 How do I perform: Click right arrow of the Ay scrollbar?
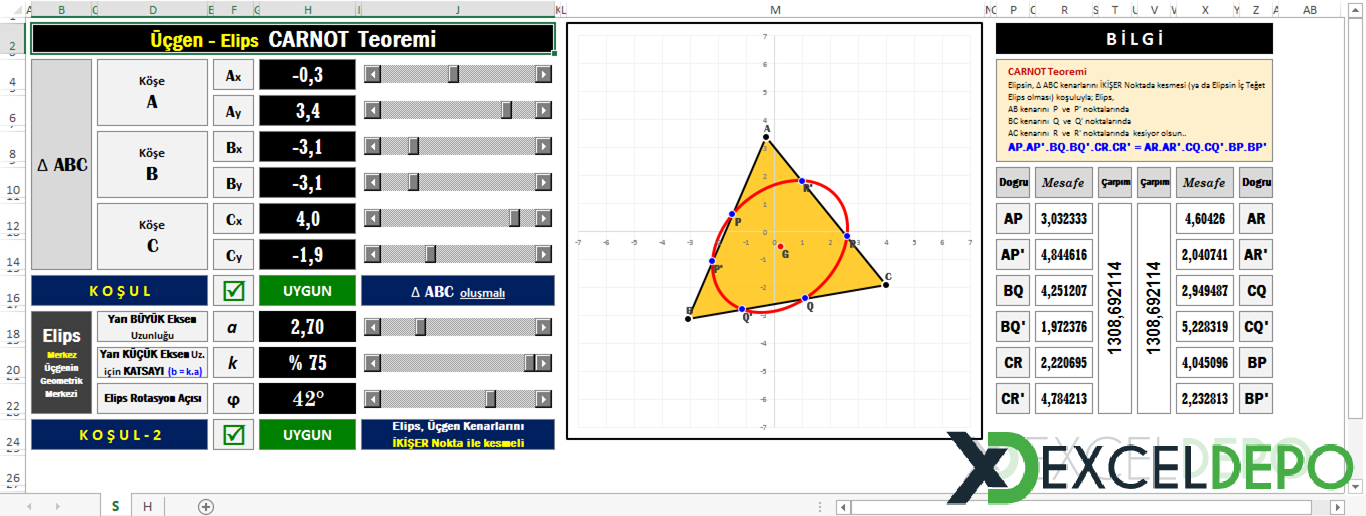[544, 110]
